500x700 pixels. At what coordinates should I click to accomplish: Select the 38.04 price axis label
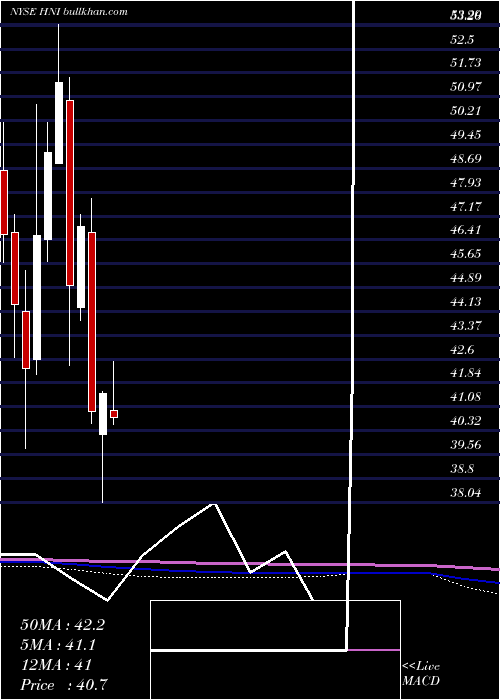466,493
